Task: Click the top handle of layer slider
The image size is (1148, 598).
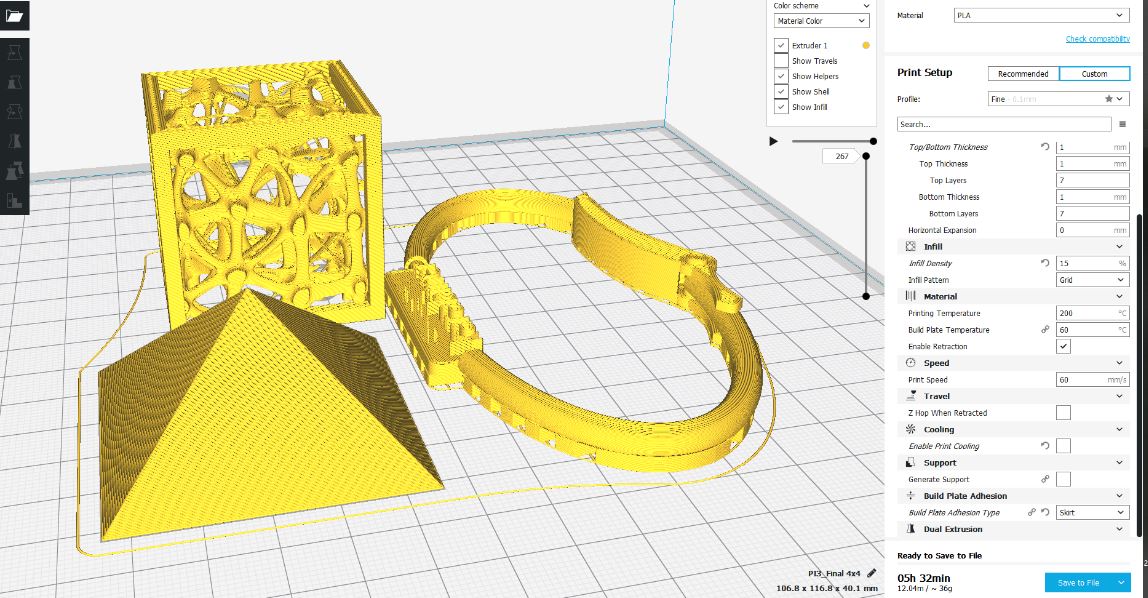Action: pos(866,156)
